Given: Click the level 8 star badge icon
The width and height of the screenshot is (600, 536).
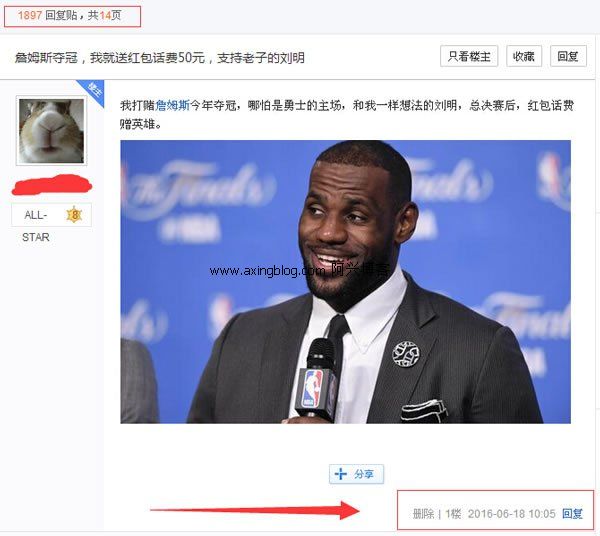Looking at the screenshot, I should [x=74, y=215].
